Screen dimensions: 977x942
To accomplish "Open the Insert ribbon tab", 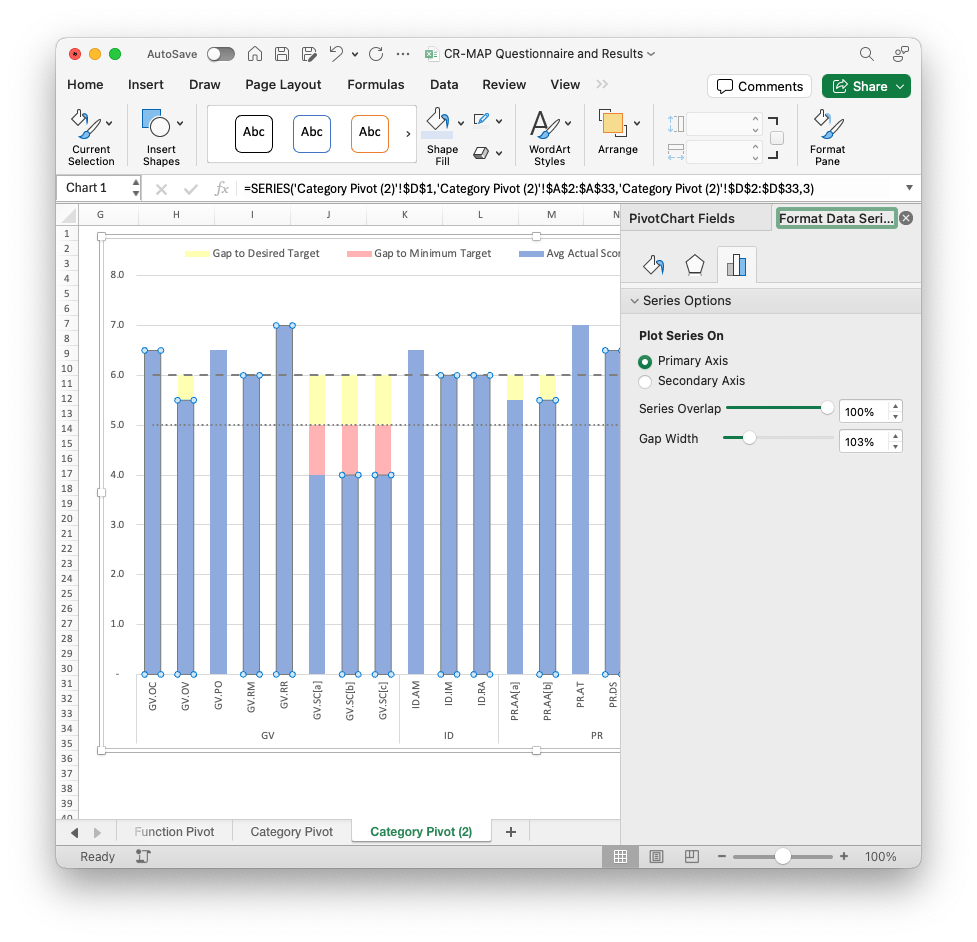I will coord(146,85).
